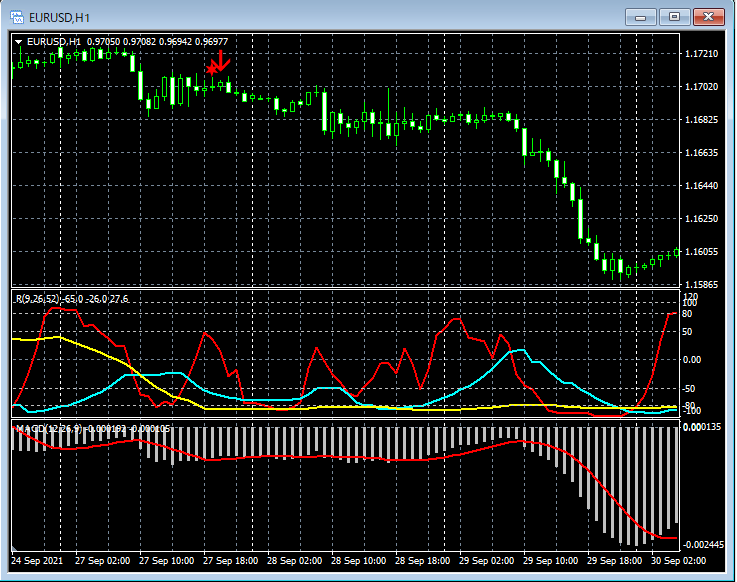Click the 28 Sep 18:00 time label
Screen dimensions: 737x582
(x=422, y=561)
